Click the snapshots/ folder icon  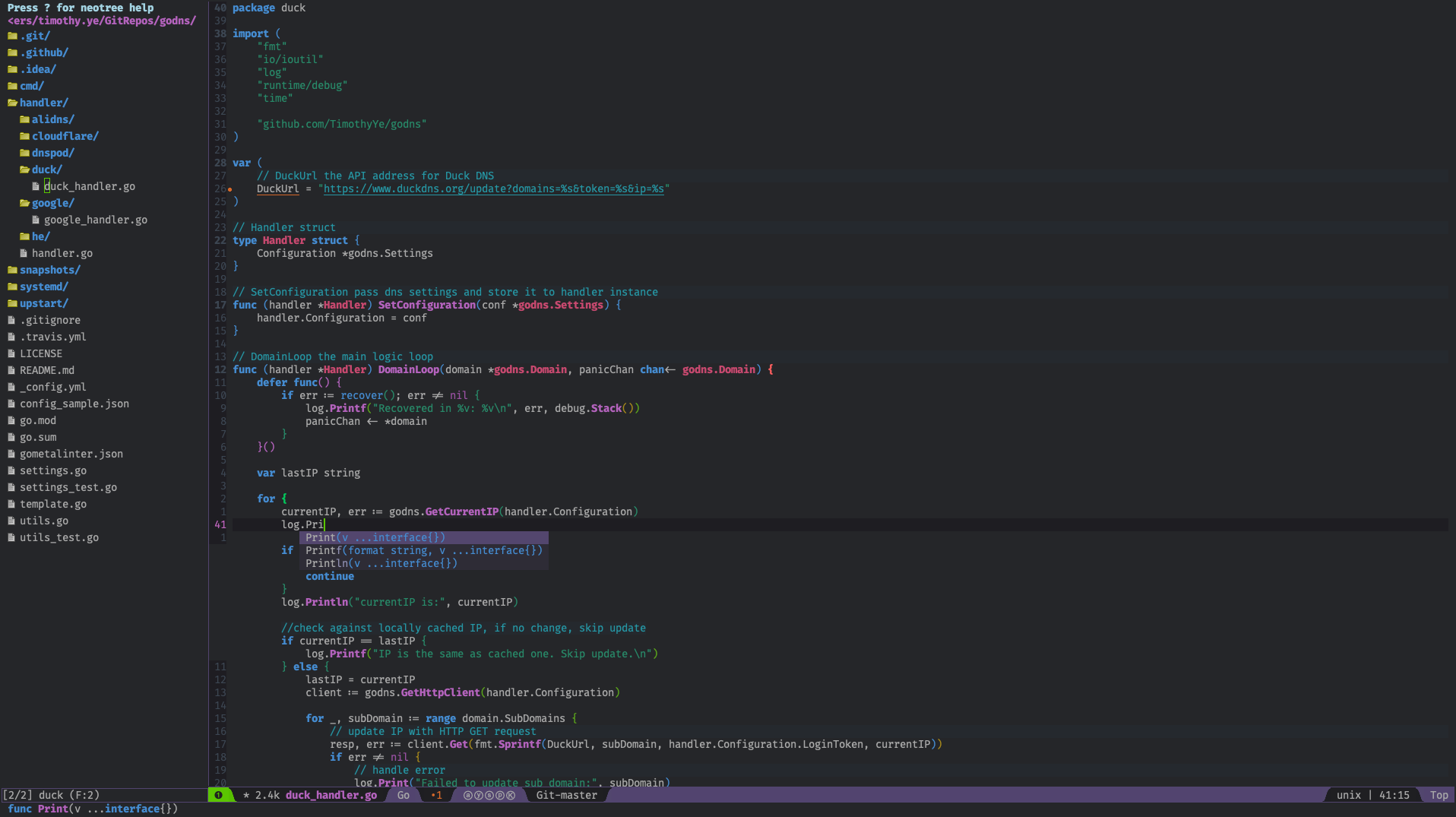point(12,270)
